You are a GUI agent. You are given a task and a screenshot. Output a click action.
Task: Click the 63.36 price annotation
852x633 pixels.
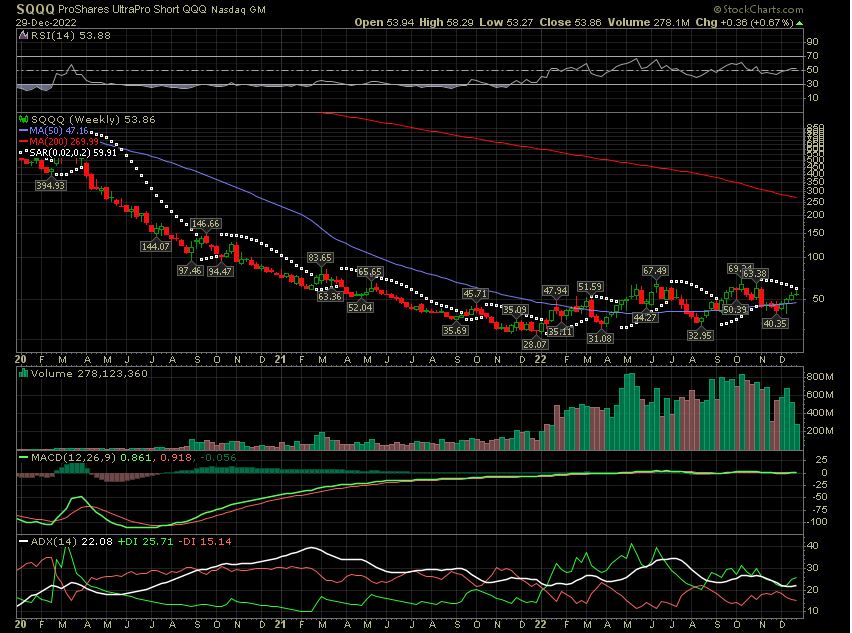[x=330, y=296]
